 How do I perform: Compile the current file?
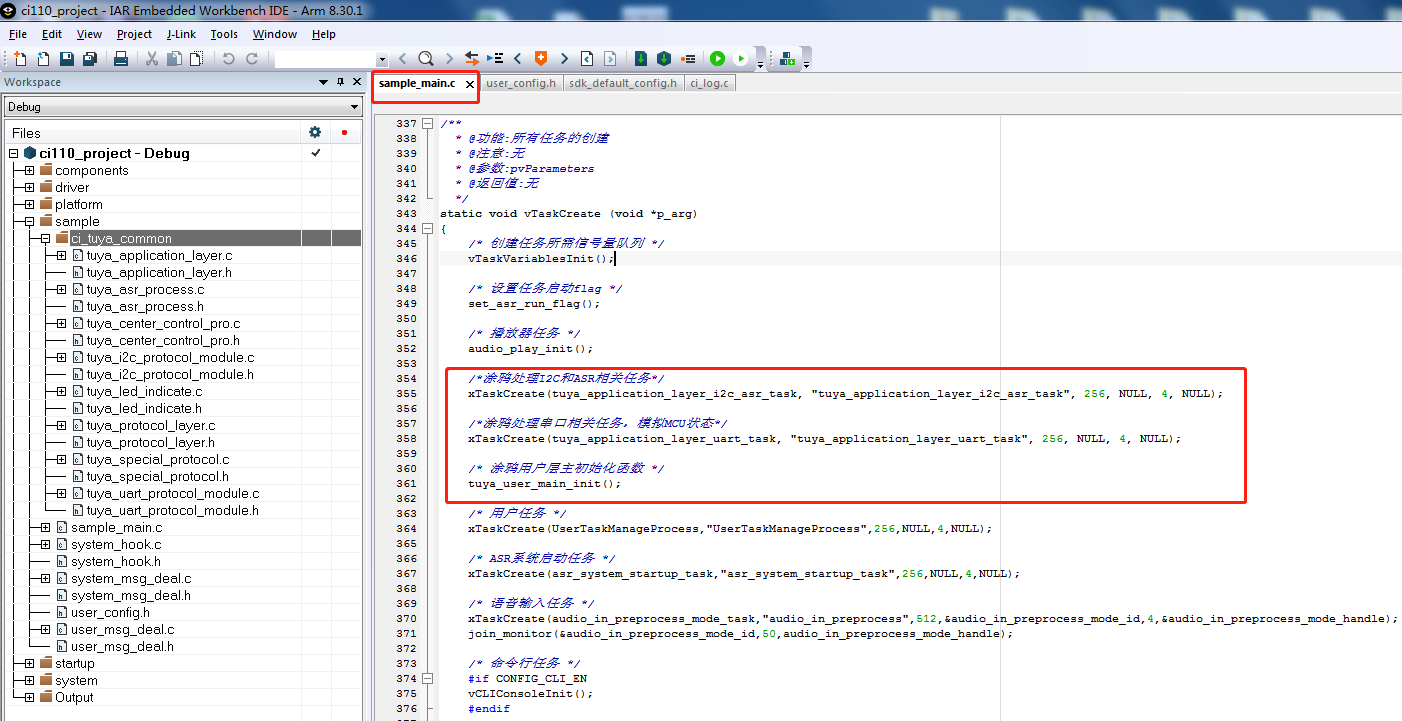[x=641, y=59]
